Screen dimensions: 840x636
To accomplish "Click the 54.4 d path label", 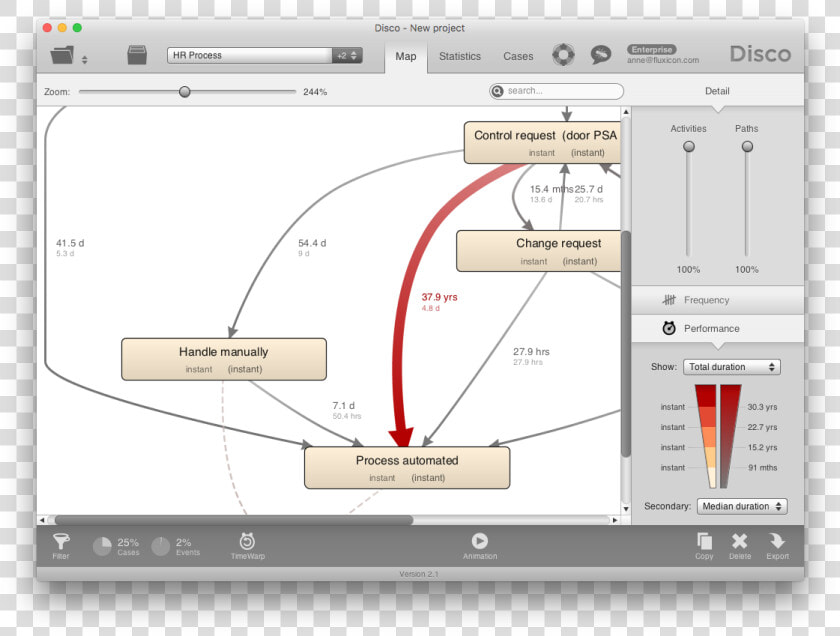I will pyautogui.click(x=312, y=243).
